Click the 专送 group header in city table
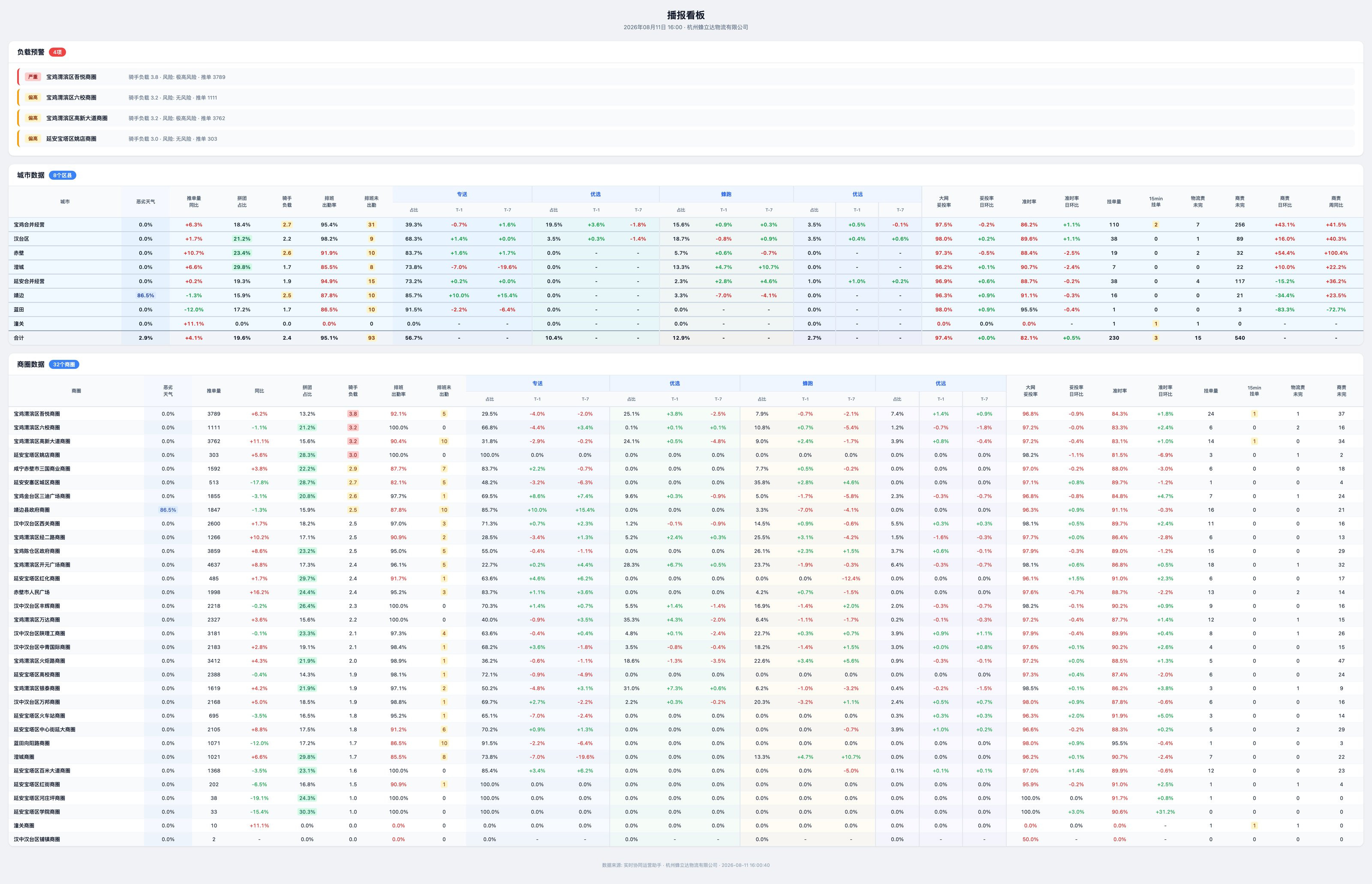The width and height of the screenshot is (1372, 884). [x=462, y=194]
